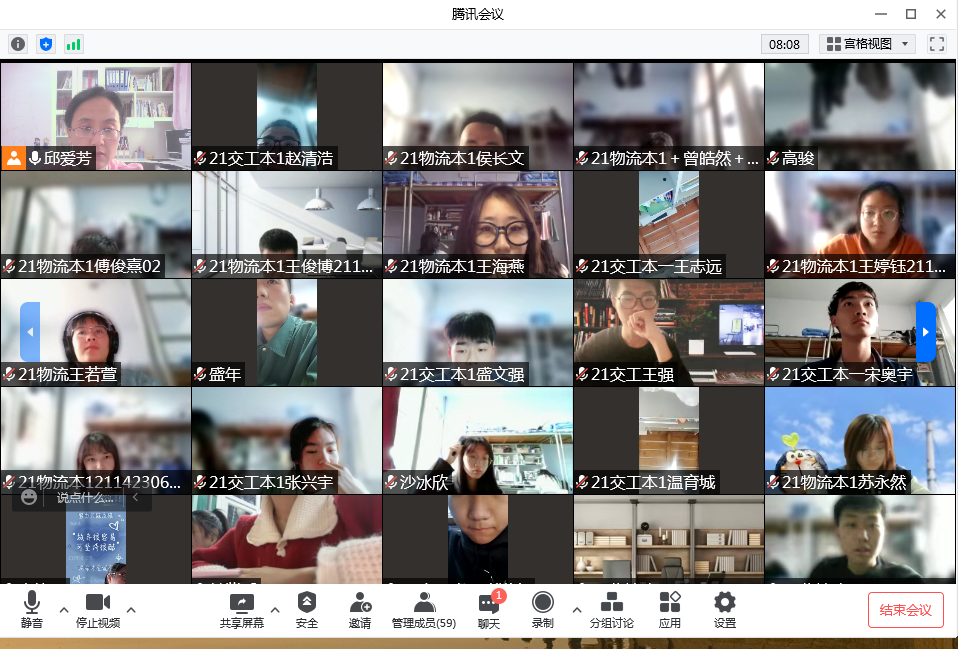
Task: Open the 聊天 chat panel
Action: 489,610
